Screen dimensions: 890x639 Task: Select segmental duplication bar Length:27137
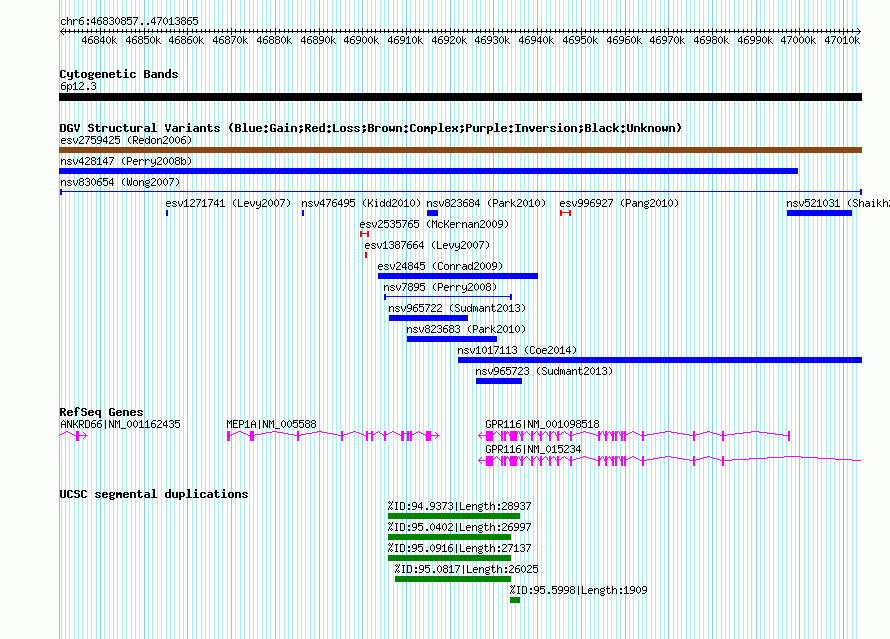(450, 558)
